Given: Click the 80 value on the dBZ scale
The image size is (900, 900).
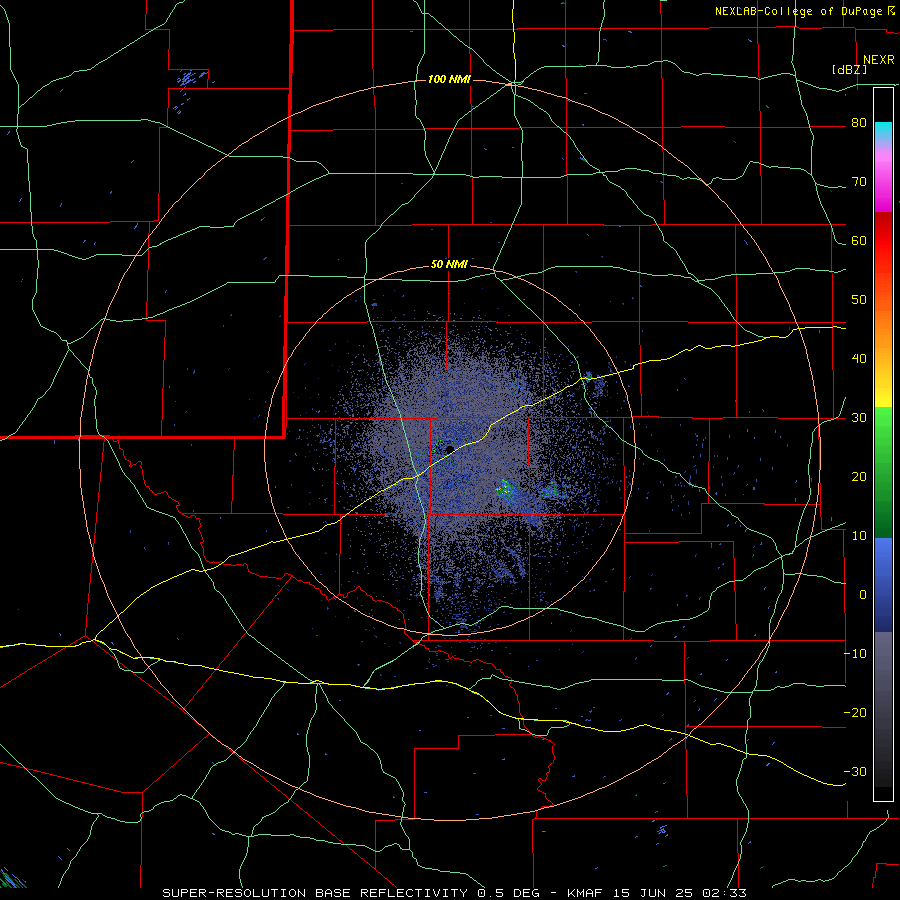Looking at the screenshot, I should click(x=859, y=123).
